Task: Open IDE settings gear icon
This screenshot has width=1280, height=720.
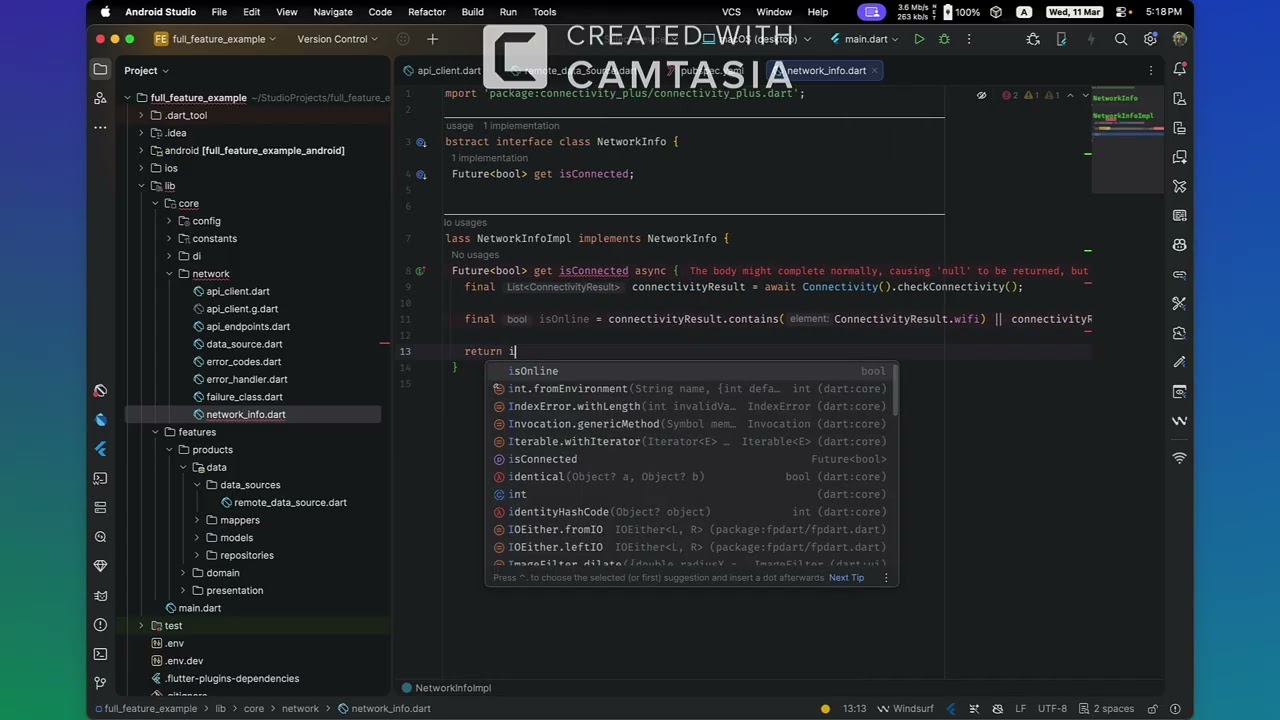Action: [1150, 39]
